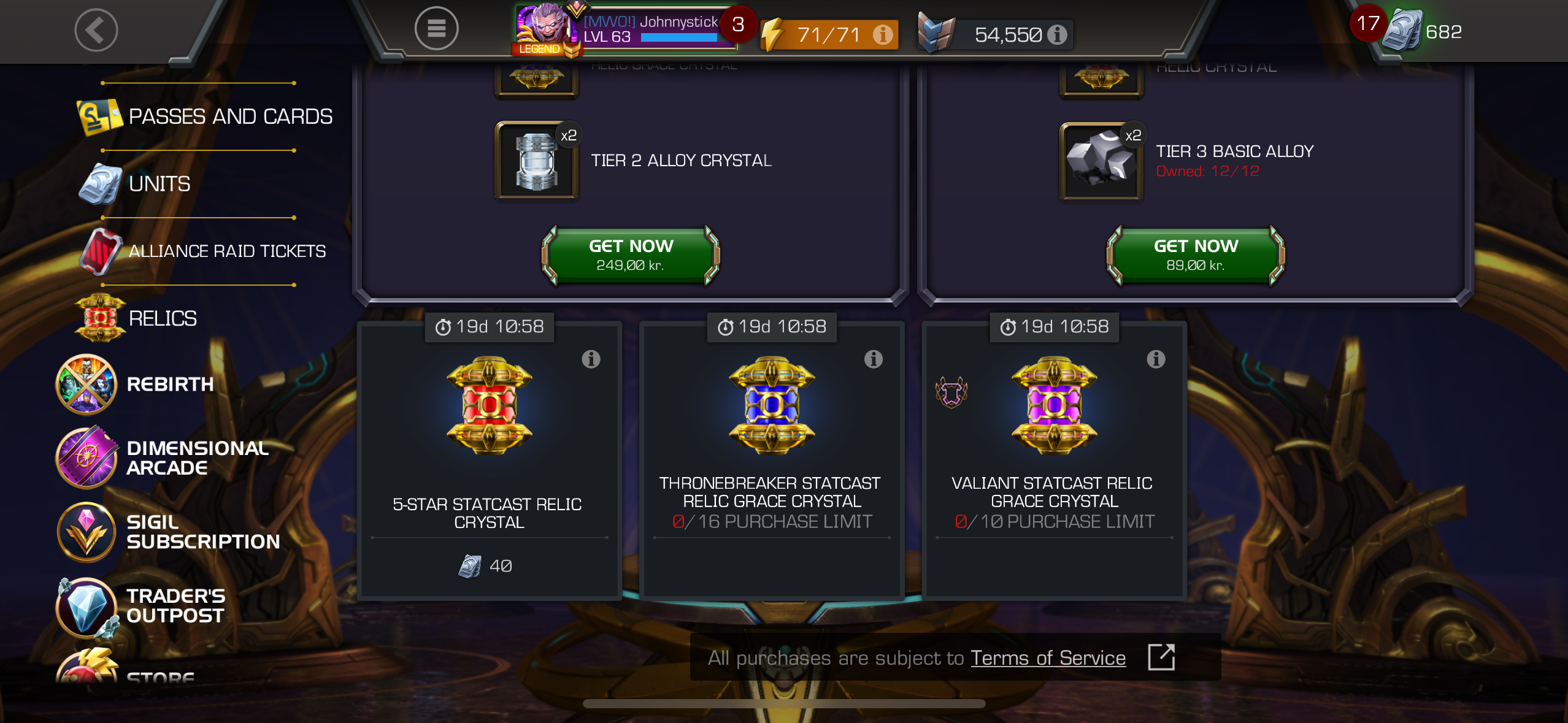Tap the back arrow button
Screen dimensions: 1568x723
coord(96,29)
